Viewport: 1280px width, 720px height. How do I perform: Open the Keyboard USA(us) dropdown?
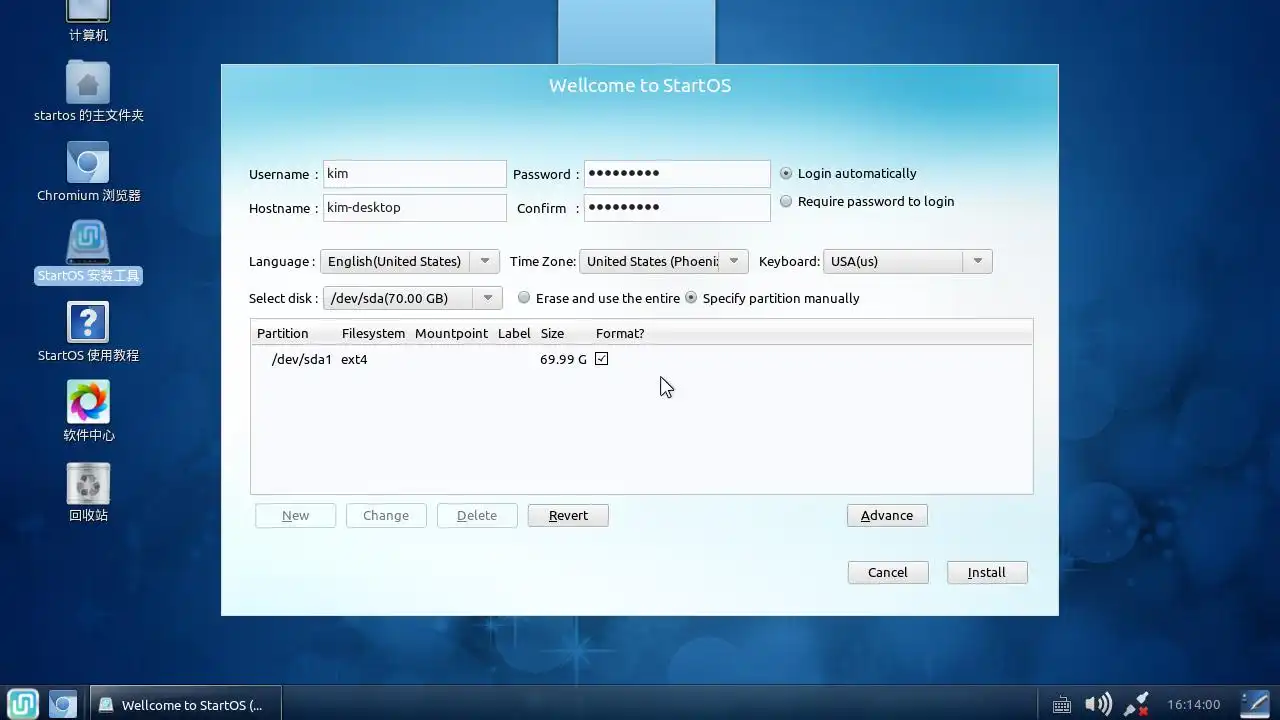click(907, 261)
